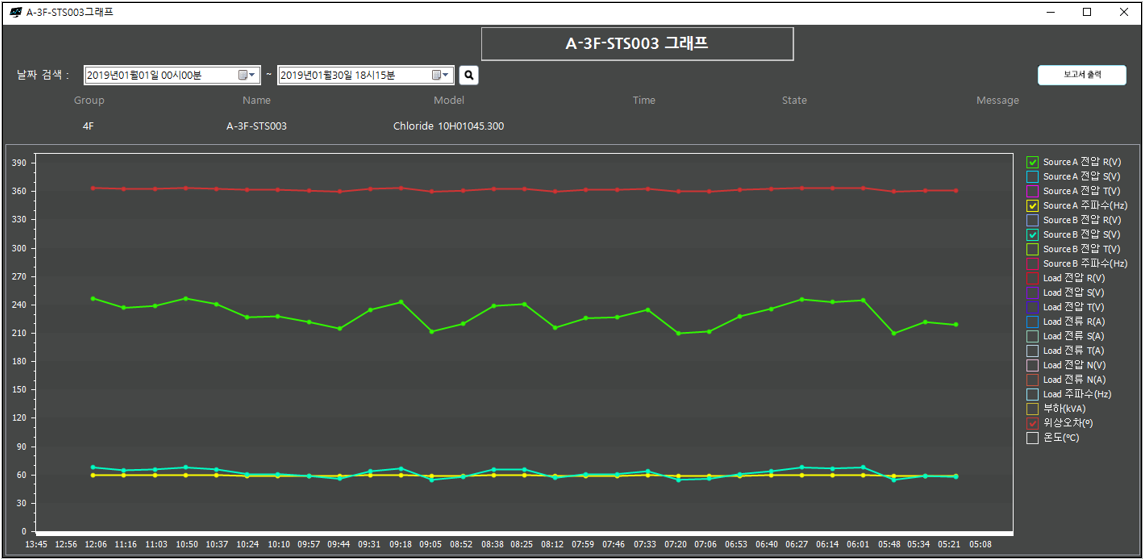Enable the 온도(ºC) temperature series
This screenshot has height=560, width=1144.
[1033, 438]
